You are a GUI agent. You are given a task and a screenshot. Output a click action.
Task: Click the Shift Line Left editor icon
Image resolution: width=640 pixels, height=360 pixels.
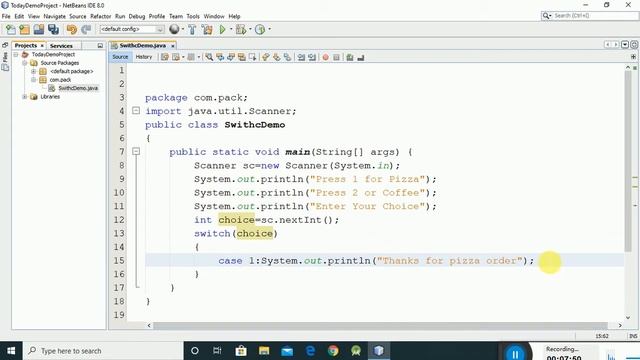pos(301,57)
